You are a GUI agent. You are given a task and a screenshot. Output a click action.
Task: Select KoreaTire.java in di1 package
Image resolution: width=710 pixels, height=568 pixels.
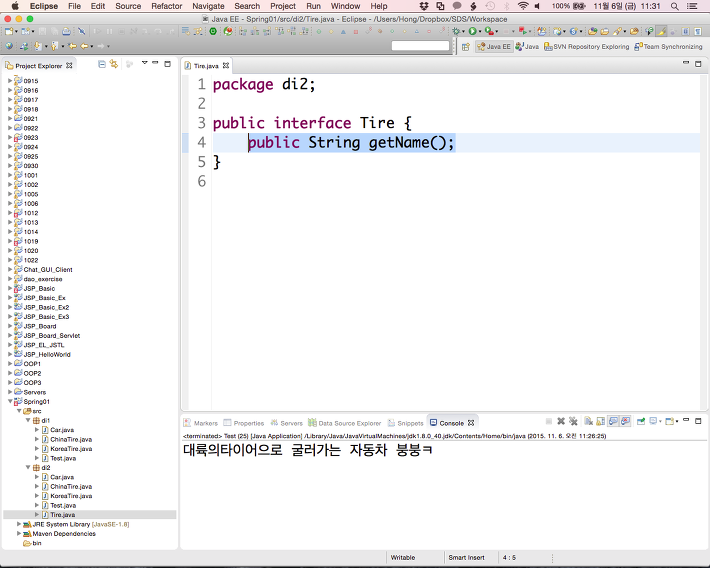[x=71, y=448]
